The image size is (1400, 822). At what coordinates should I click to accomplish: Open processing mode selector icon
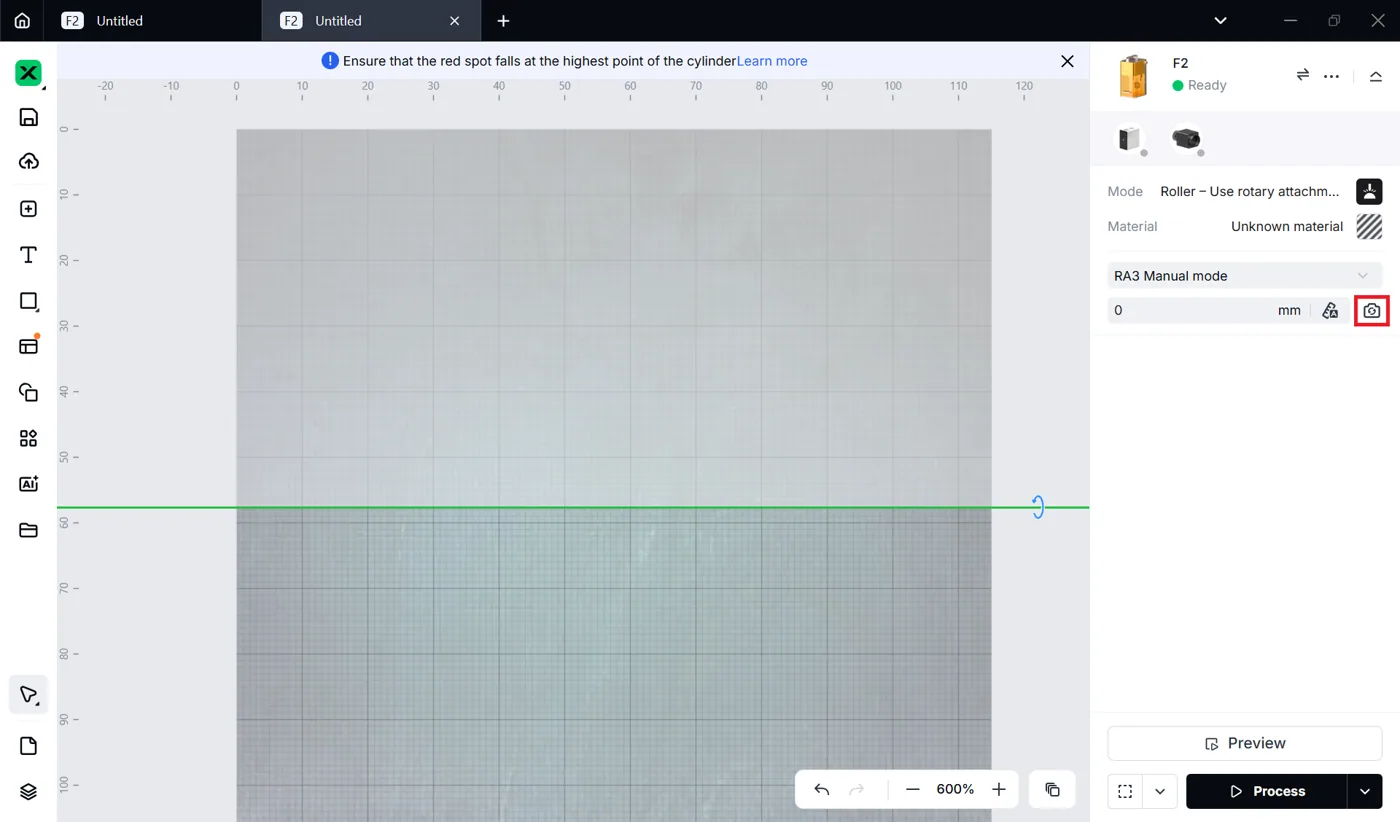pos(1369,191)
